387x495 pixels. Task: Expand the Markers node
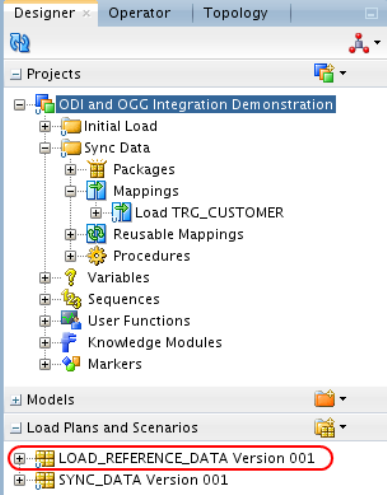coord(45,364)
